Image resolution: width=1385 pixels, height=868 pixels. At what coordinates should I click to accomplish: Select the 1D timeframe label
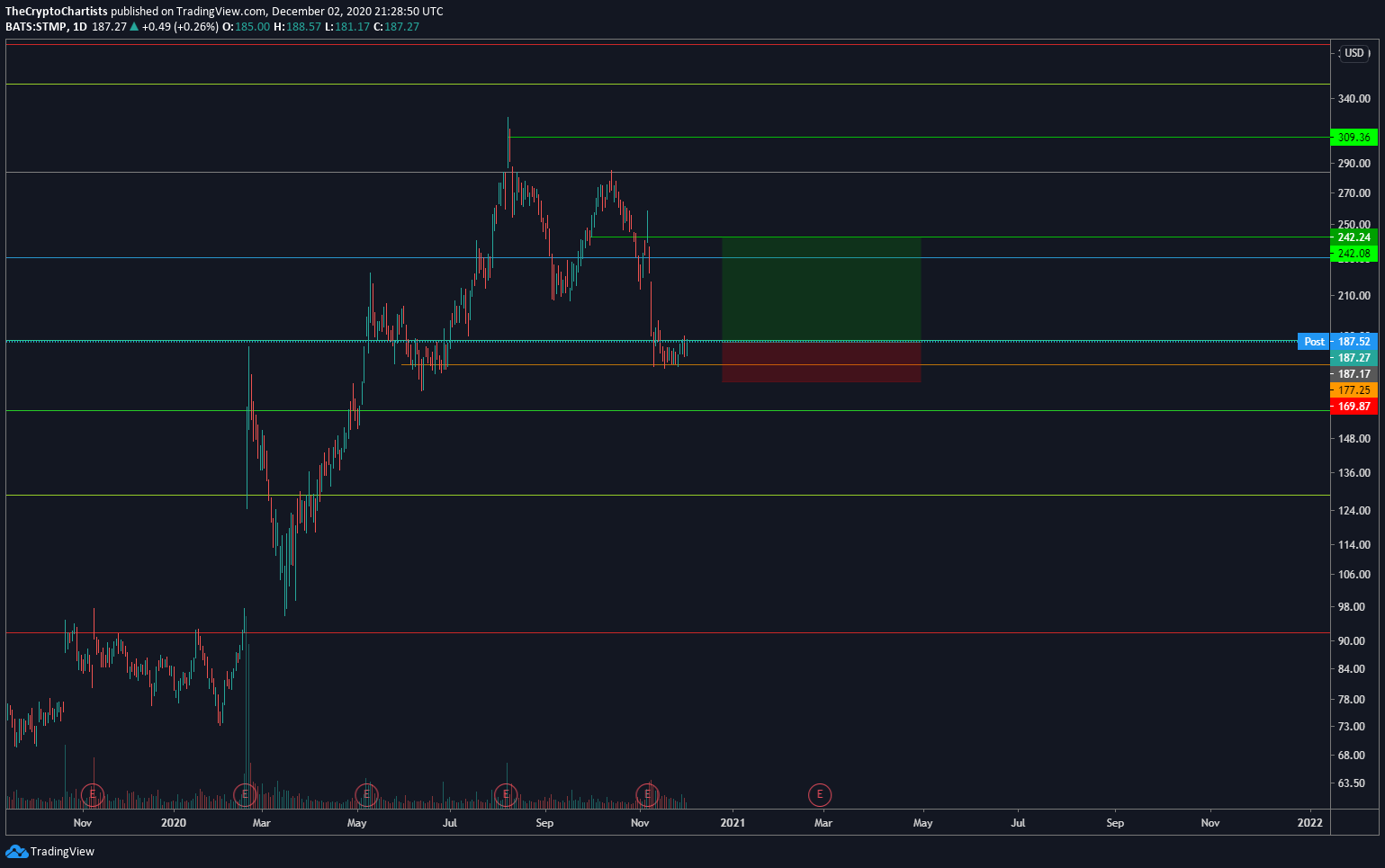tap(80, 27)
